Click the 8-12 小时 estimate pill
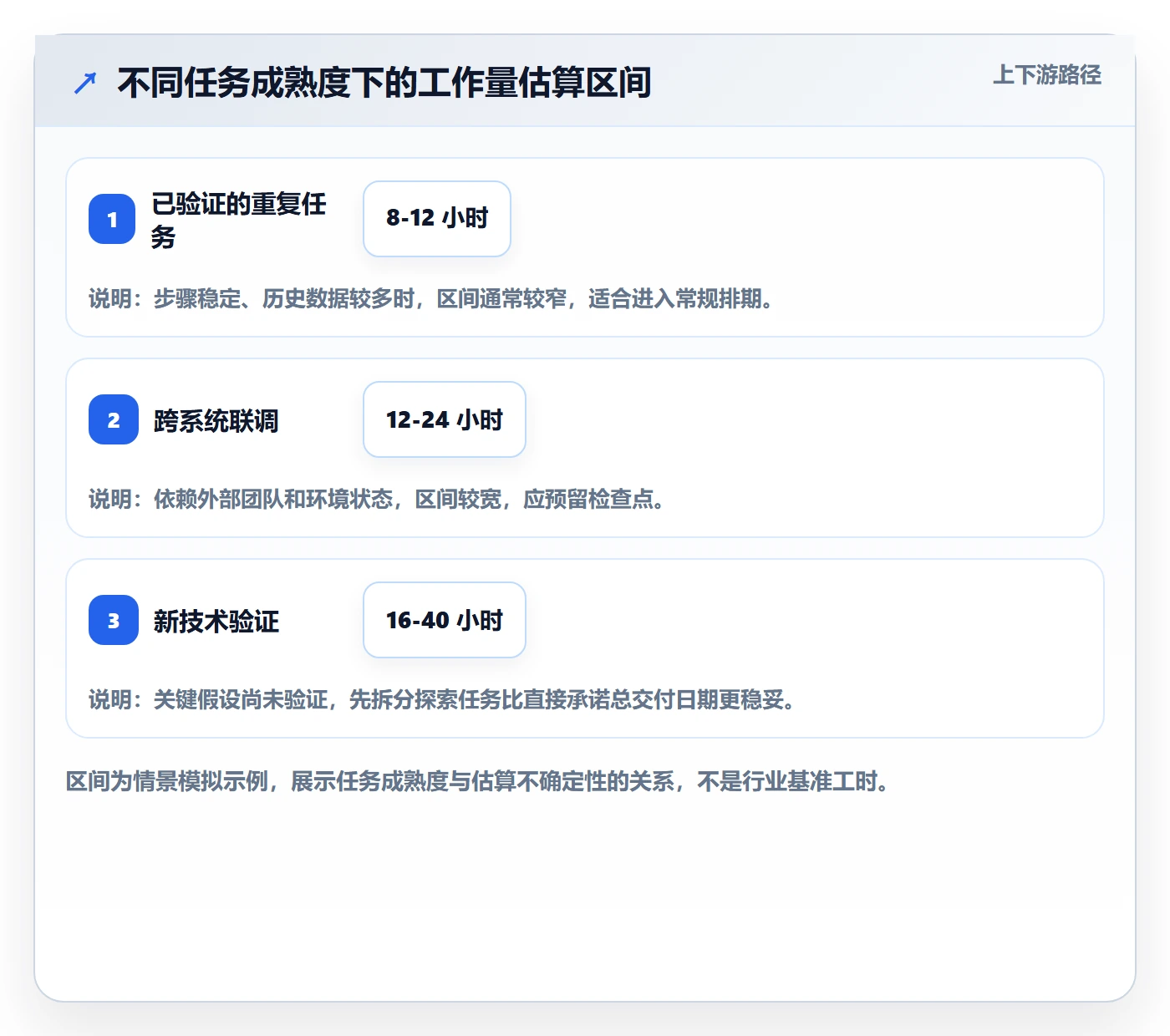The width and height of the screenshot is (1170, 1036). coord(437,219)
